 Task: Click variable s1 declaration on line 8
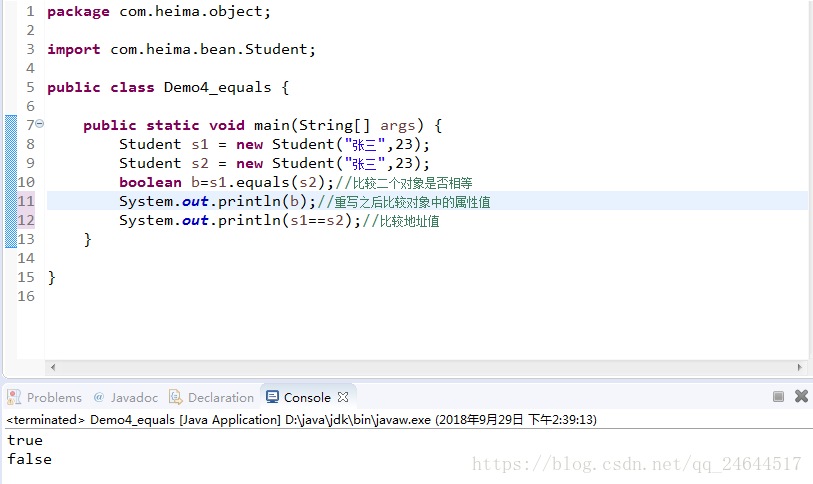point(200,145)
